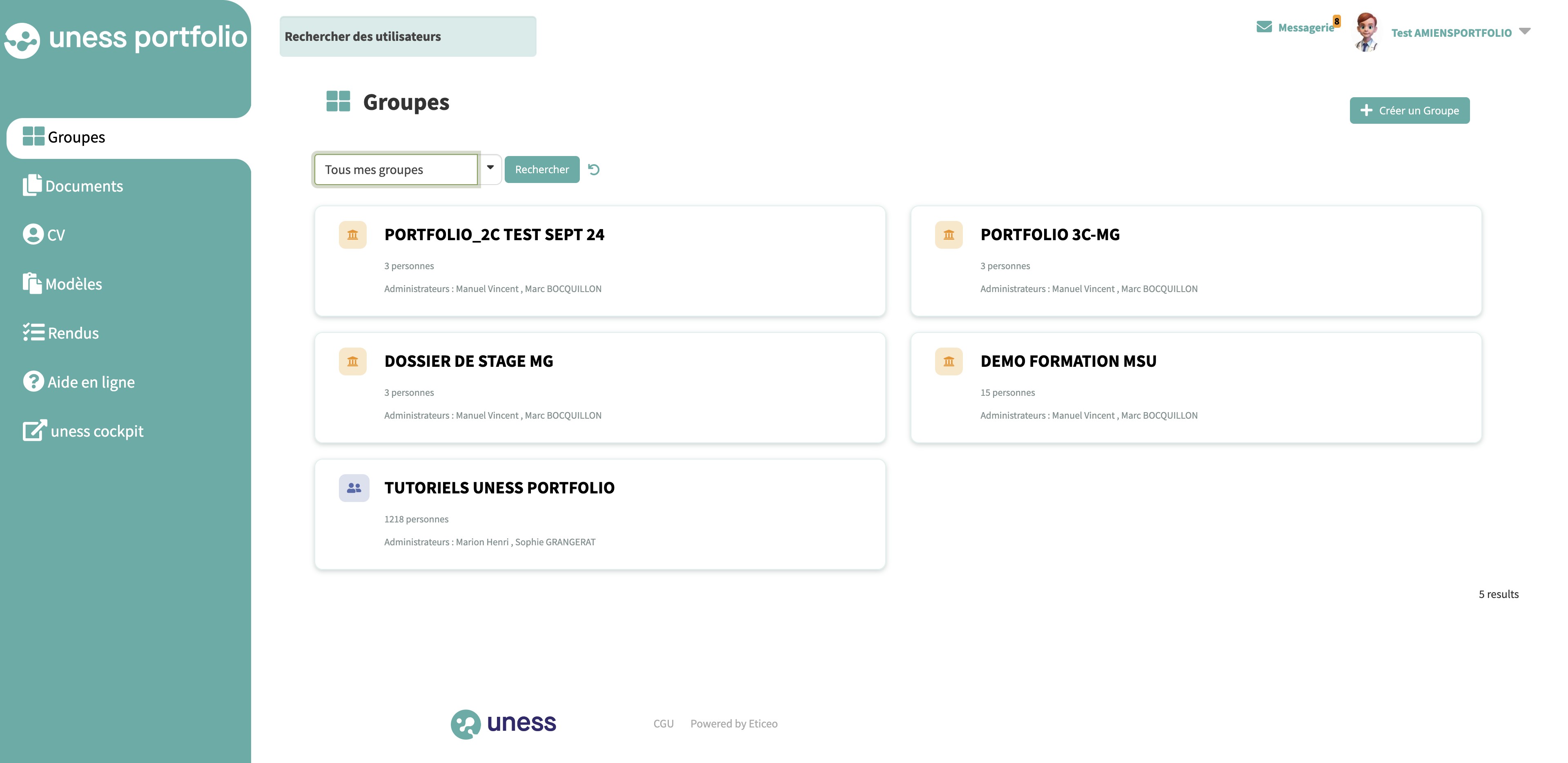Click the PORTFOLIO 3C-MG institution icon
Screen dimensions: 1568x763
coord(948,235)
